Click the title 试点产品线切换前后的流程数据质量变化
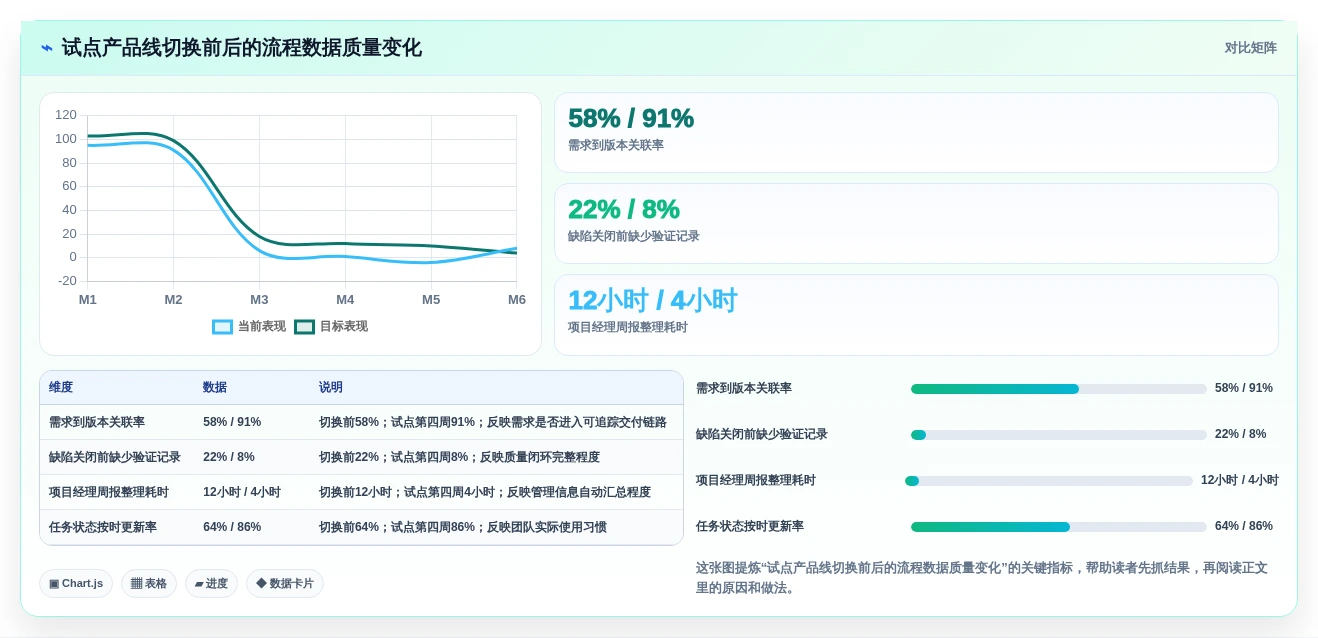The image size is (1318, 638). [x=241, y=48]
